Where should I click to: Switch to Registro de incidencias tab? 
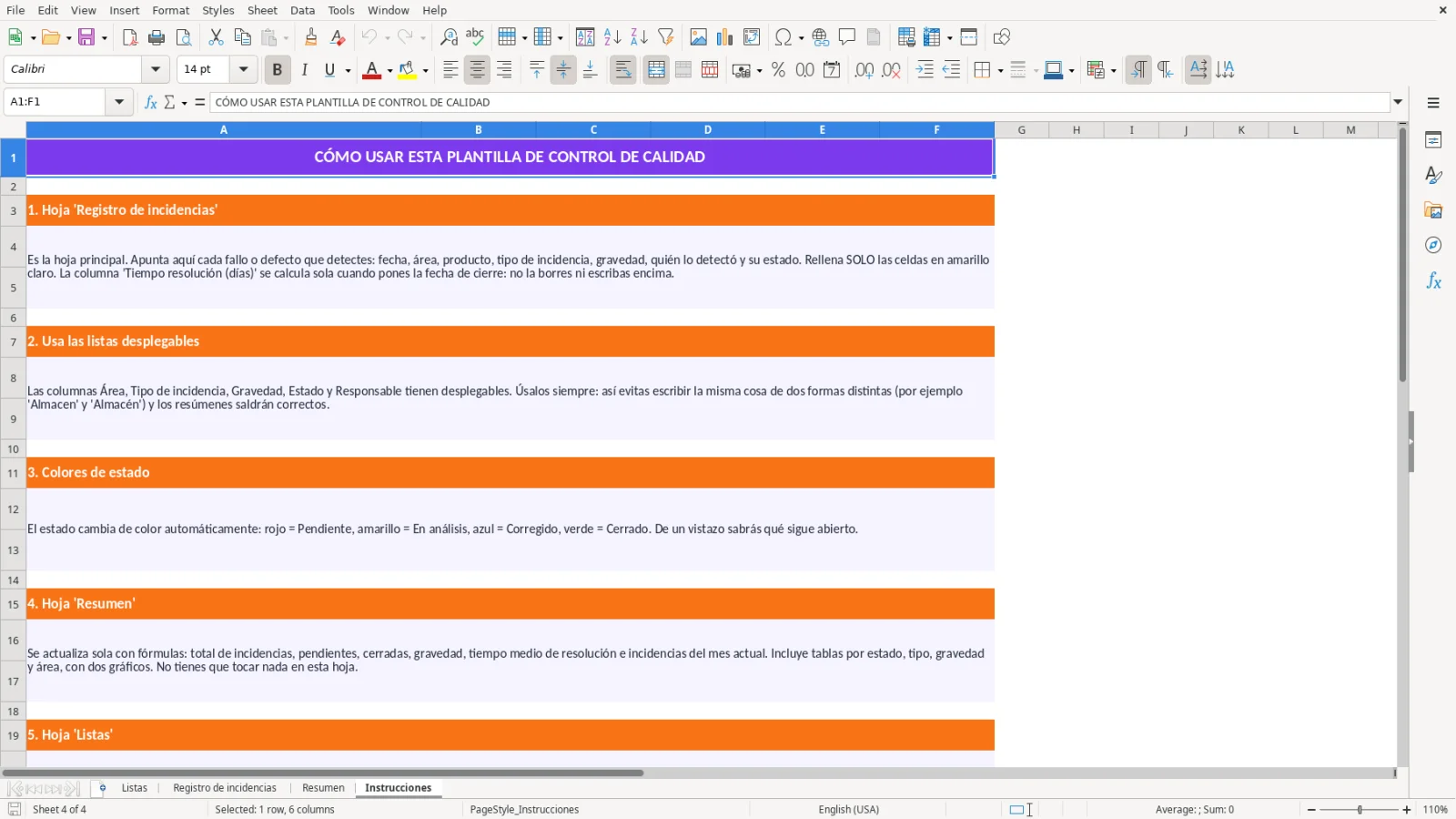pos(225,788)
